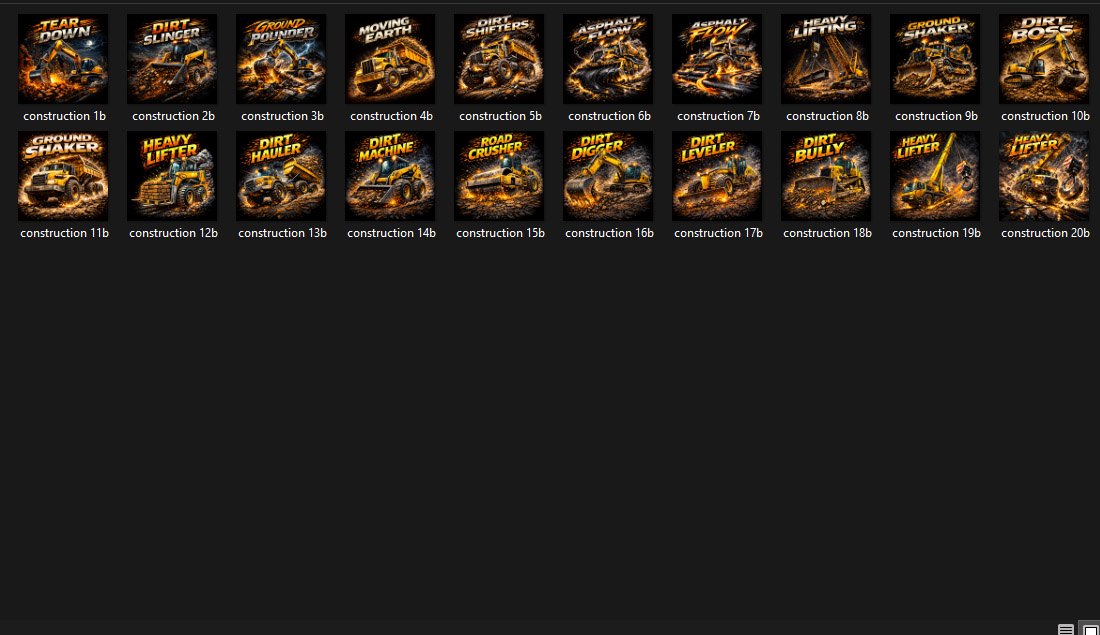The image size is (1100, 635).
Task: Select Dirt Digger image construction 16b
Action: [x=608, y=176]
